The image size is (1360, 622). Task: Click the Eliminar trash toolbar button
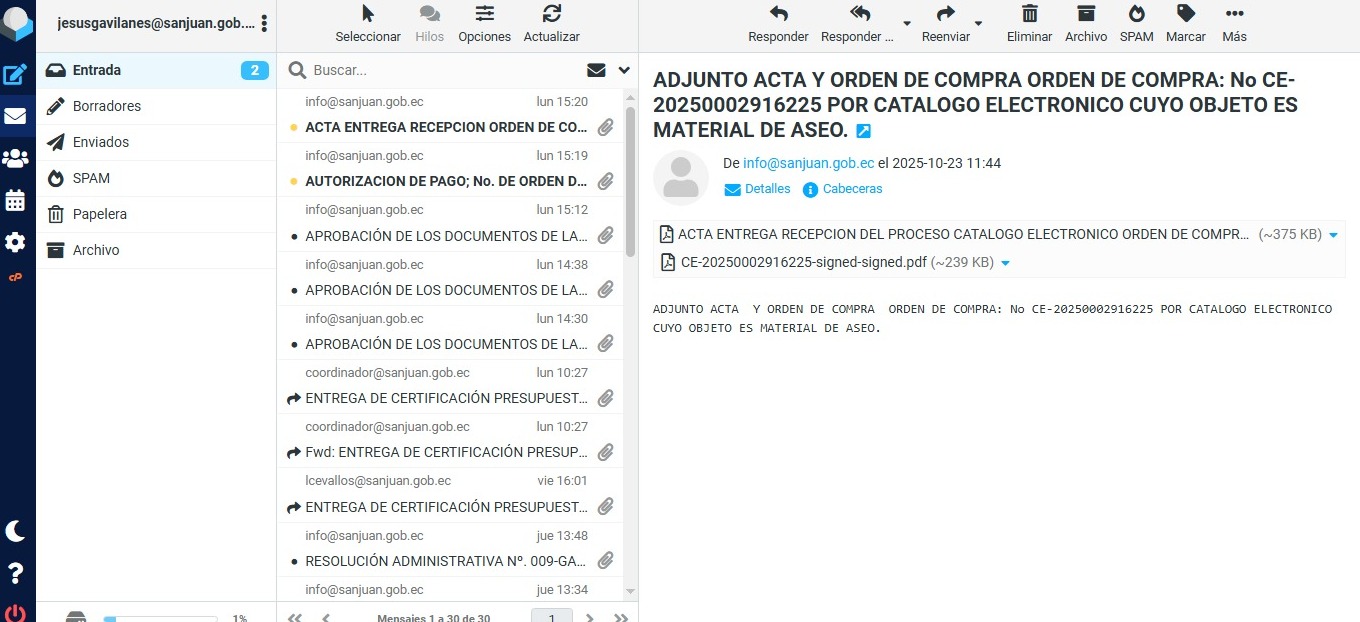pyautogui.click(x=1029, y=24)
